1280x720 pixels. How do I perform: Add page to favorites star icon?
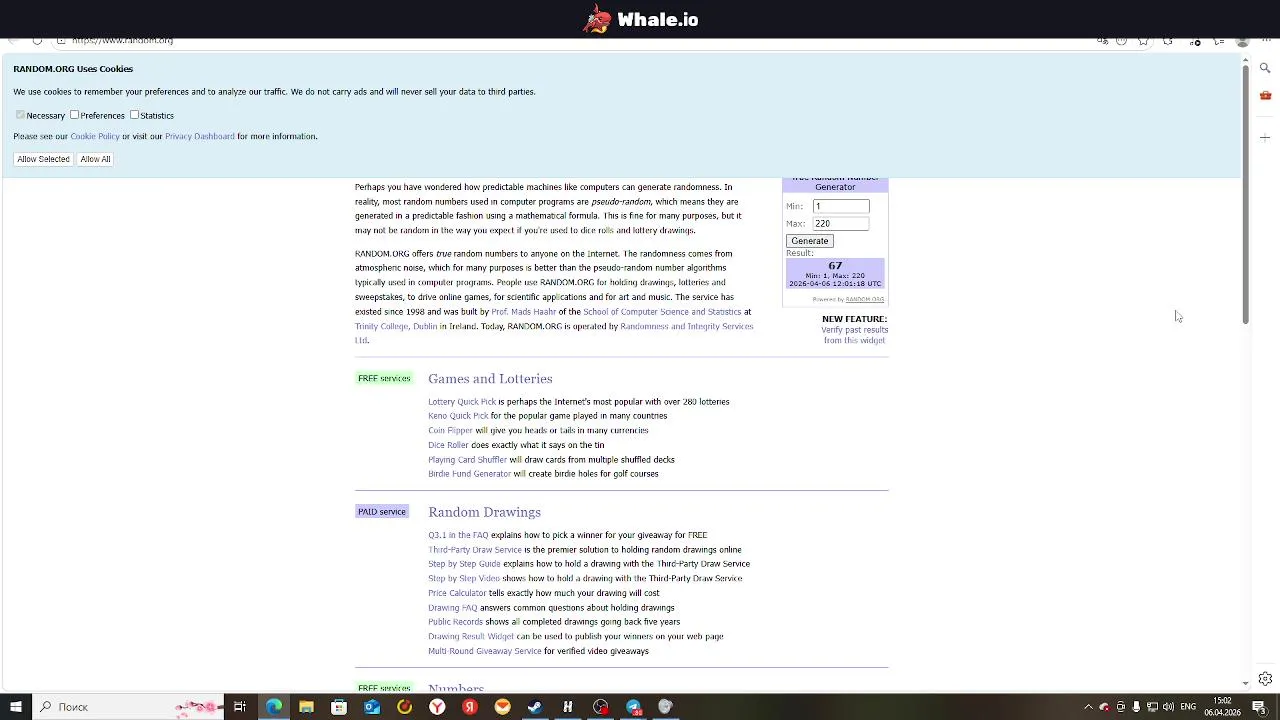click(x=1143, y=41)
